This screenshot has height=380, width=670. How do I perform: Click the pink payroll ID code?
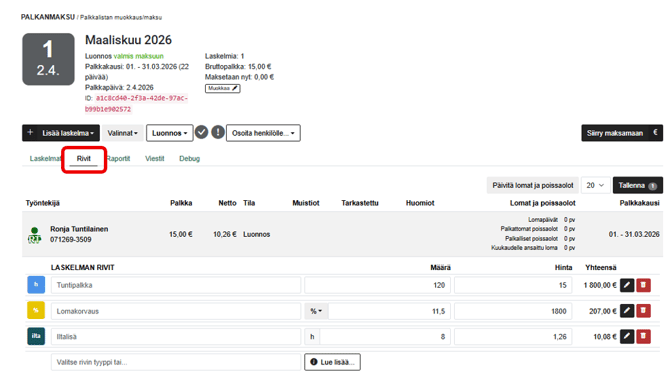[136, 103]
